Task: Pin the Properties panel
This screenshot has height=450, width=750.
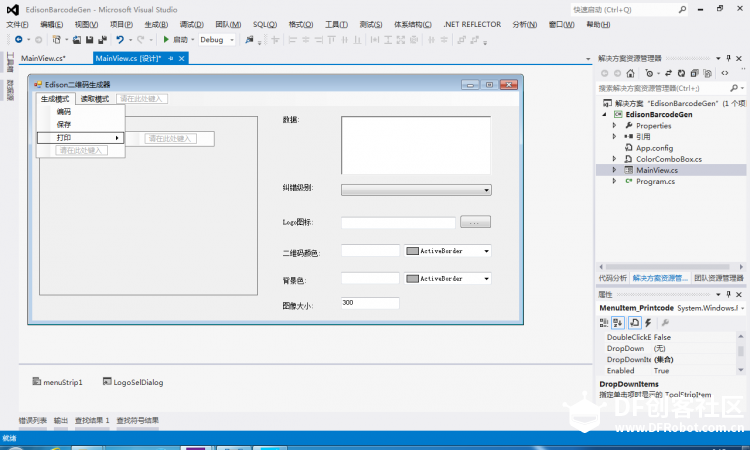Action: click(728, 294)
